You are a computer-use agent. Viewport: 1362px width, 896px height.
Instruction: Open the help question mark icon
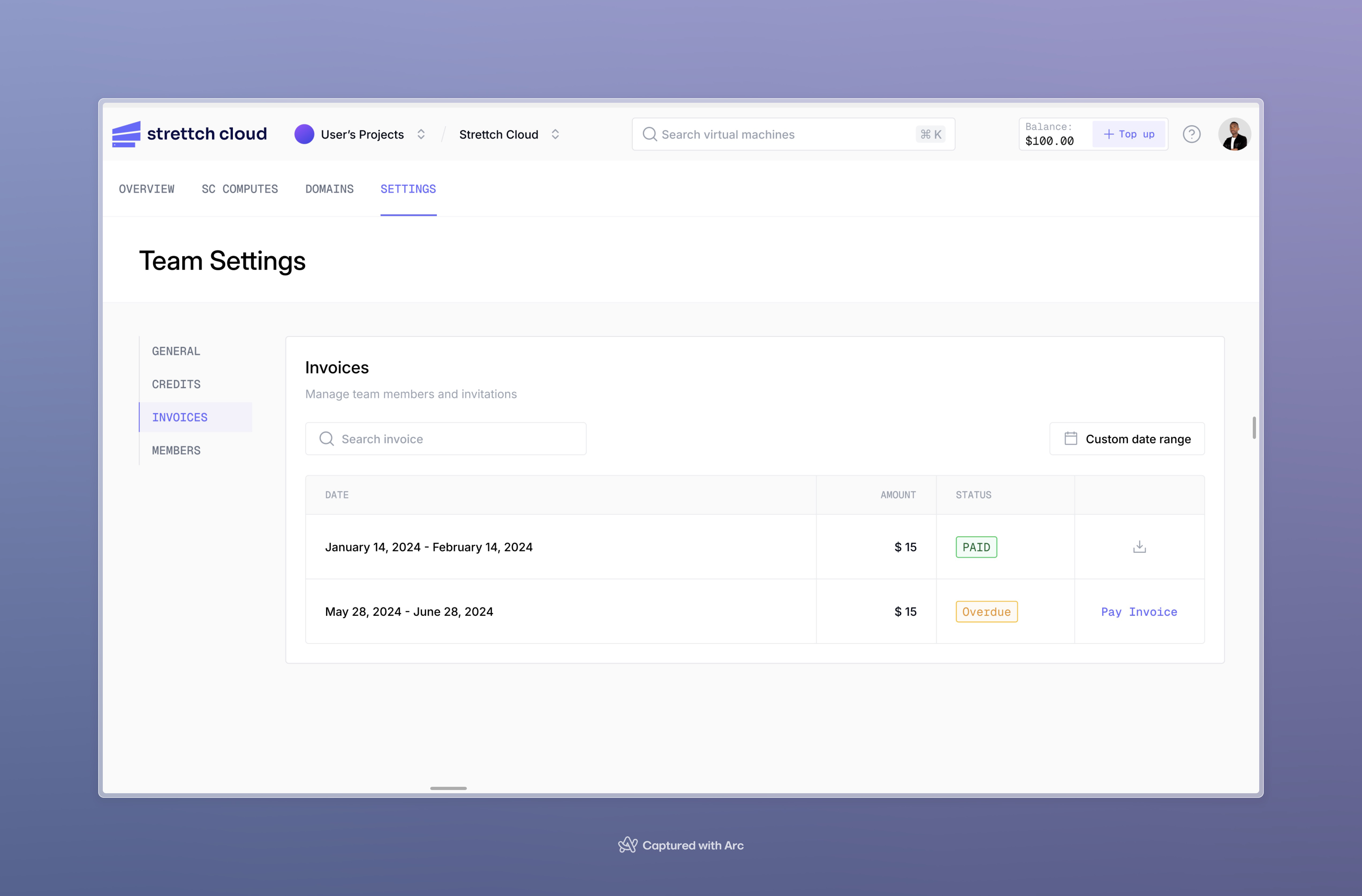pyautogui.click(x=1191, y=134)
